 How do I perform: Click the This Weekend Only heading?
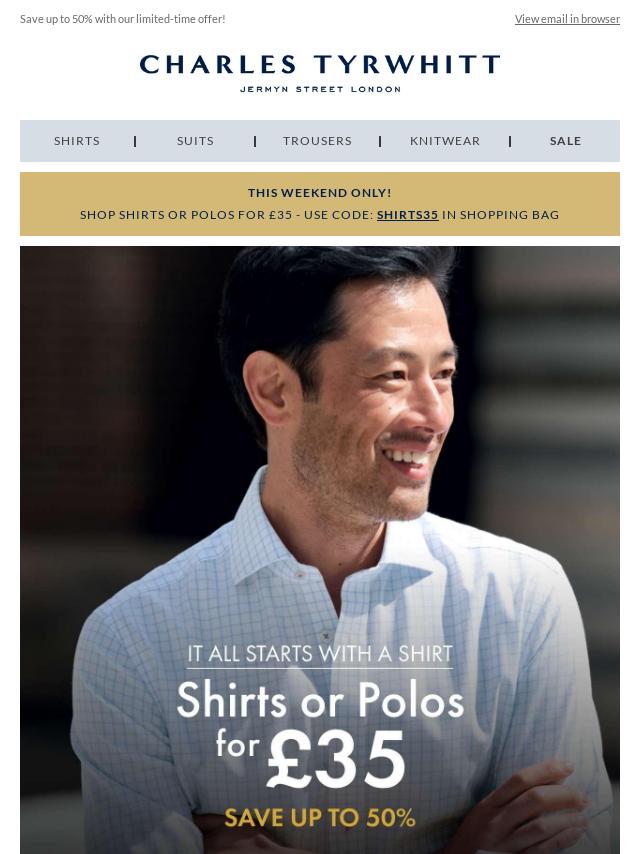pyautogui.click(x=320, y=193)
